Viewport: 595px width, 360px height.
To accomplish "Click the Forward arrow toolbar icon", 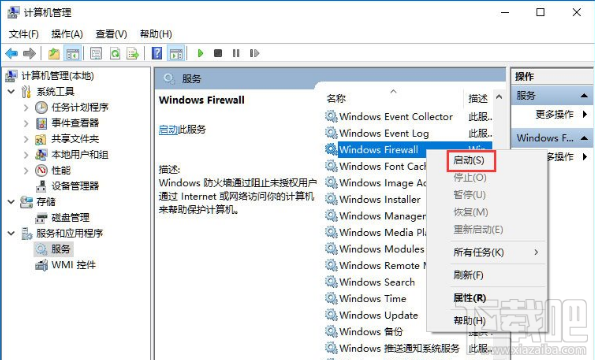I will click(x=30, y=53).
